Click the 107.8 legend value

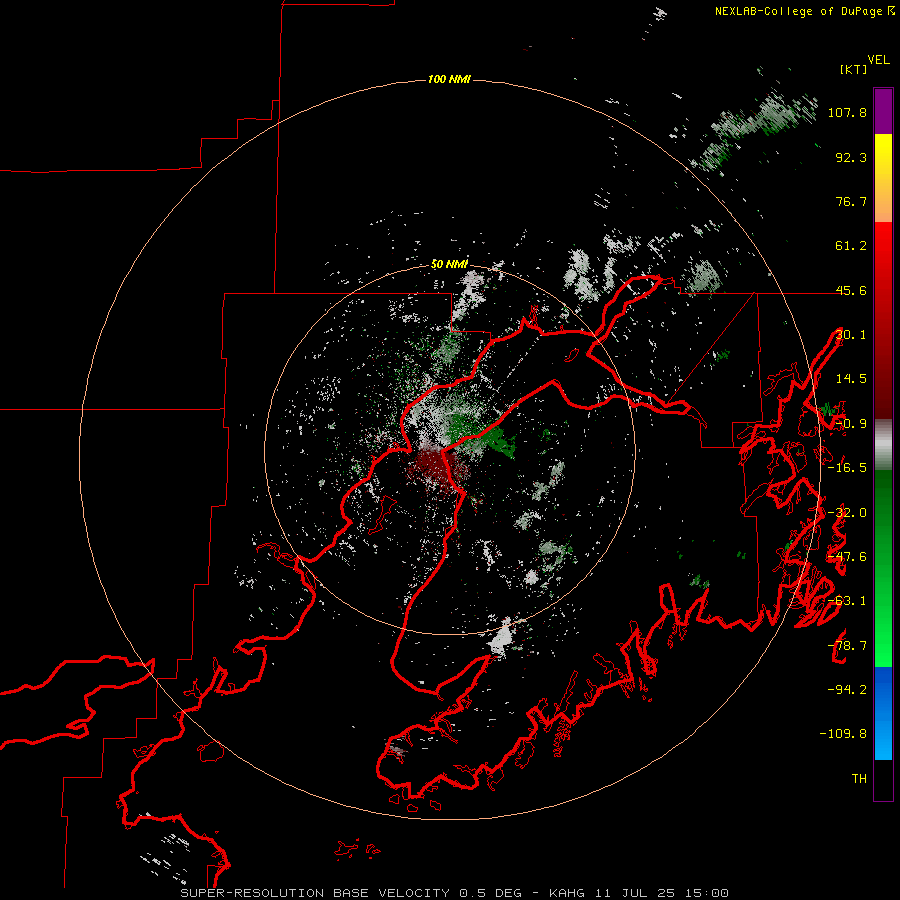(847, 112)
